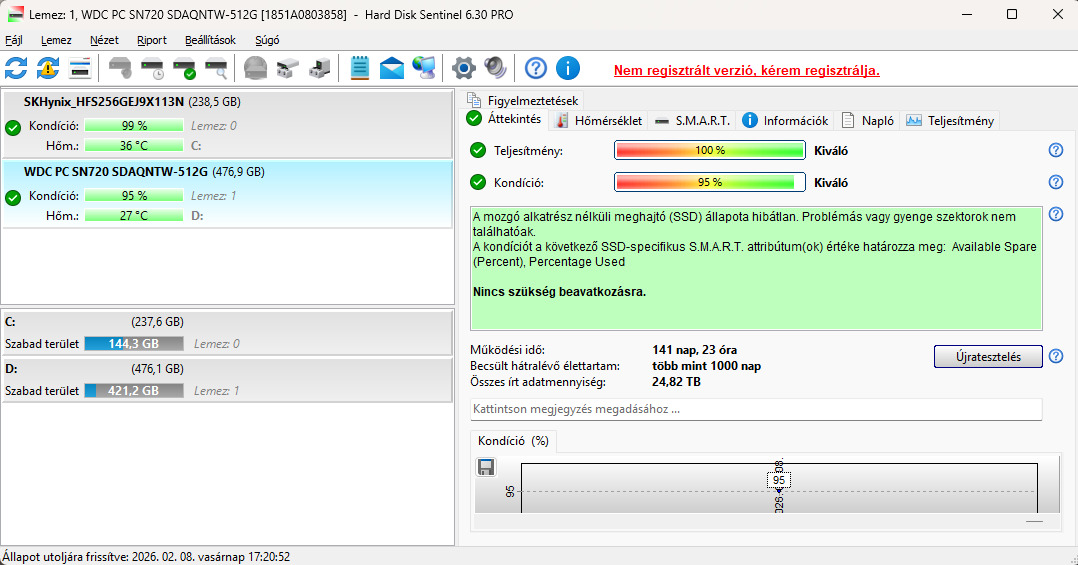This screenshot has height=565, width=1078.
Task: Click help icon beside Kondíció 95 % bar
Action: pyautogui.click(x=1056, y=182)
